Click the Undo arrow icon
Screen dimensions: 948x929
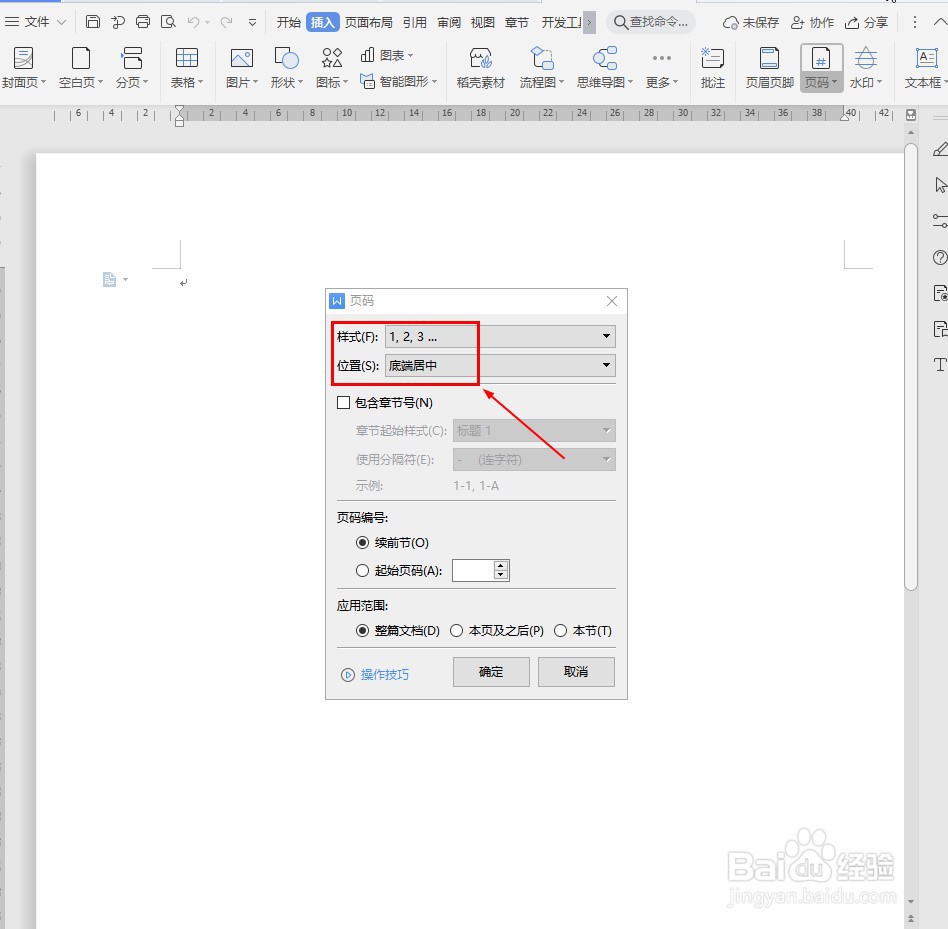(193, 22)
